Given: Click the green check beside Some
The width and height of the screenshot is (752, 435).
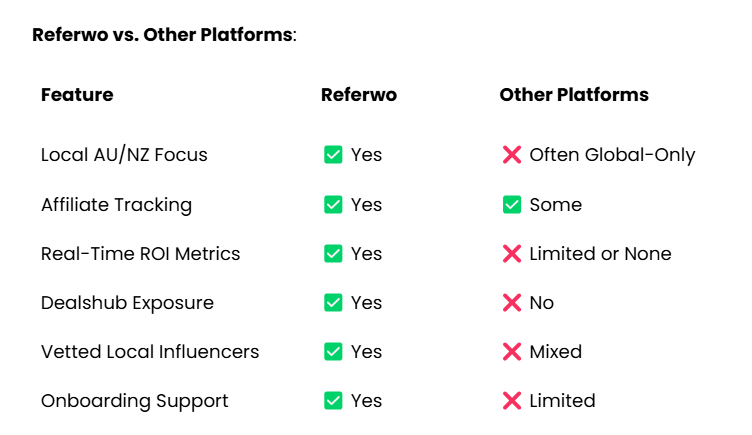Looking at the screenshot, I should point(511,205).
